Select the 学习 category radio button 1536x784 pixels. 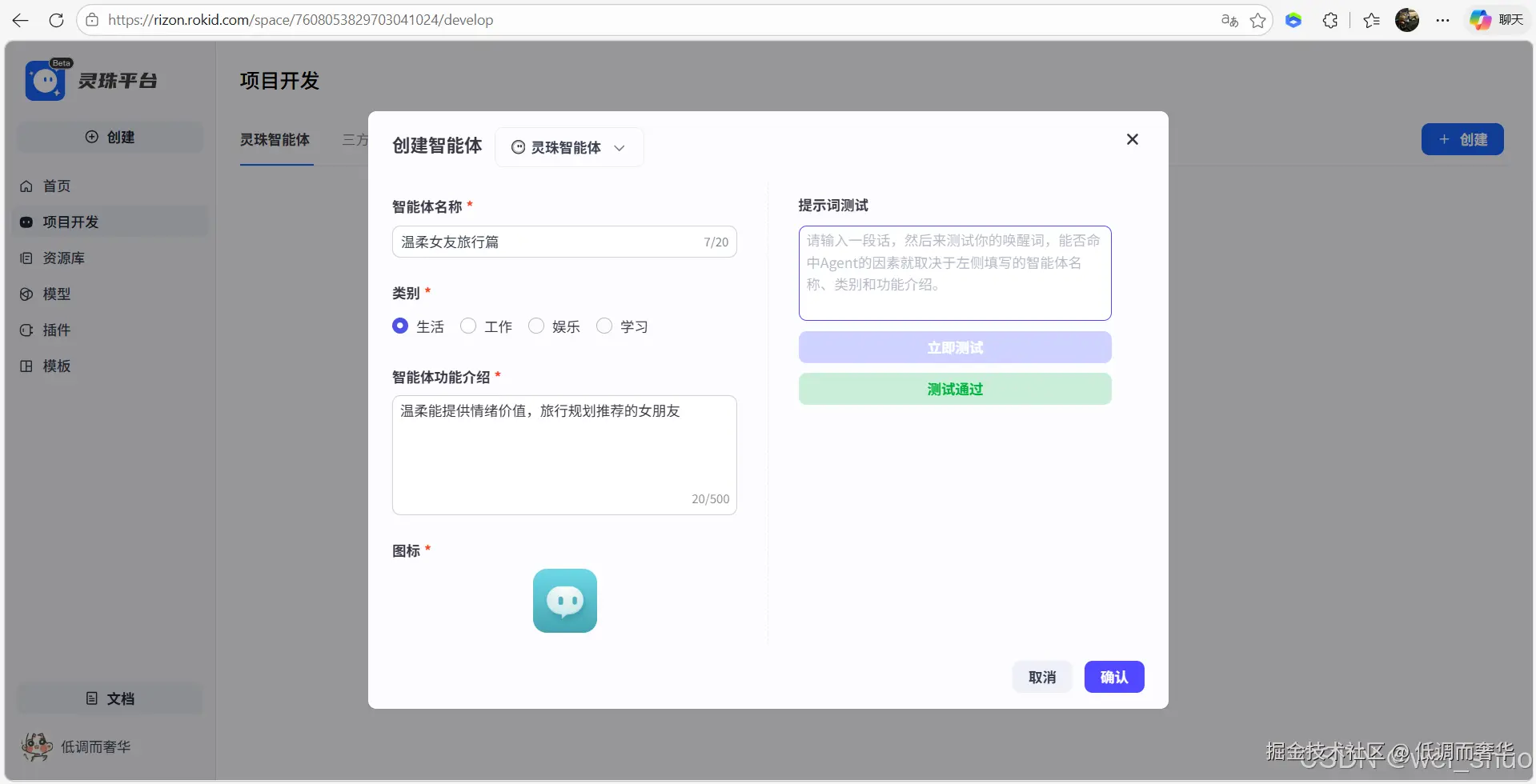click(605, 326)
